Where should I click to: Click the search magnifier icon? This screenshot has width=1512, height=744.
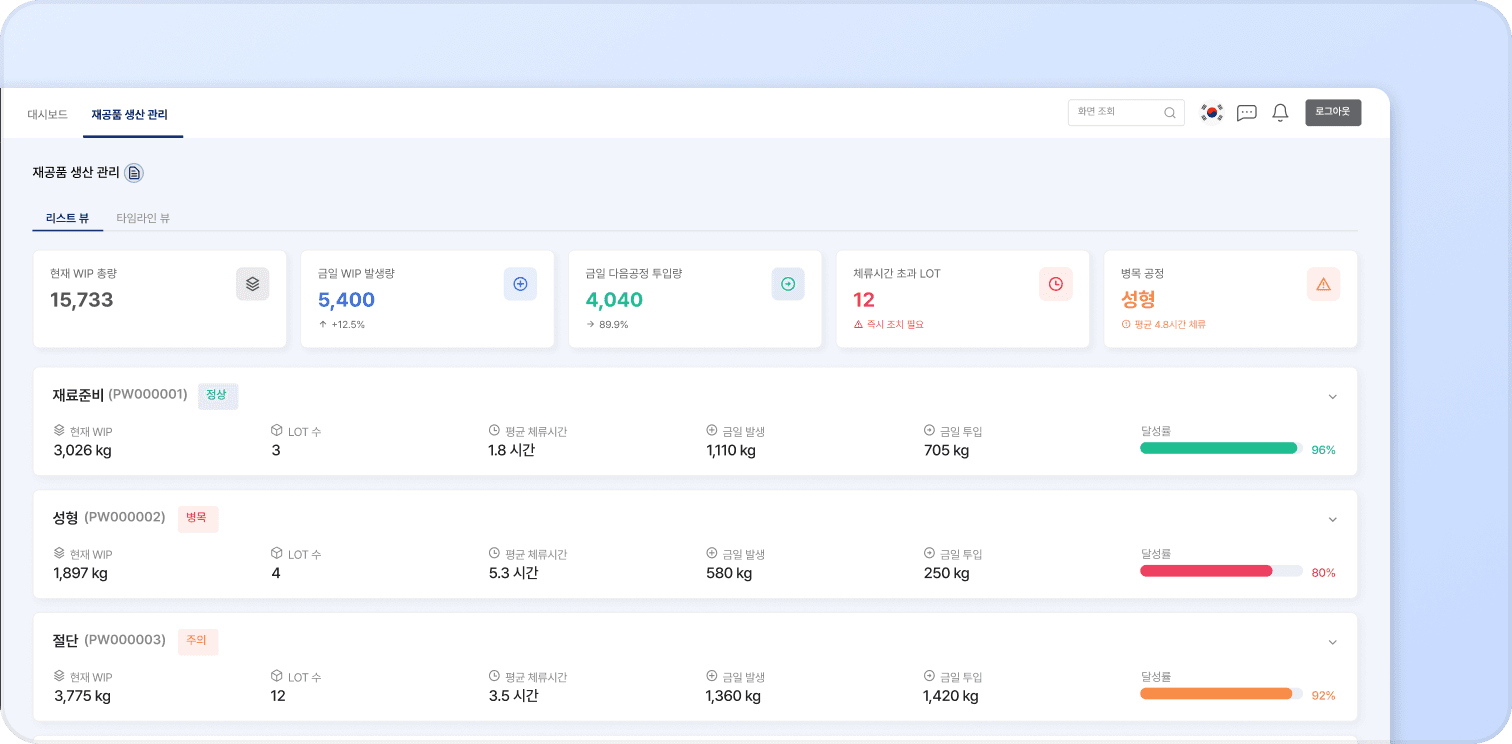[x=1170, y=113]
